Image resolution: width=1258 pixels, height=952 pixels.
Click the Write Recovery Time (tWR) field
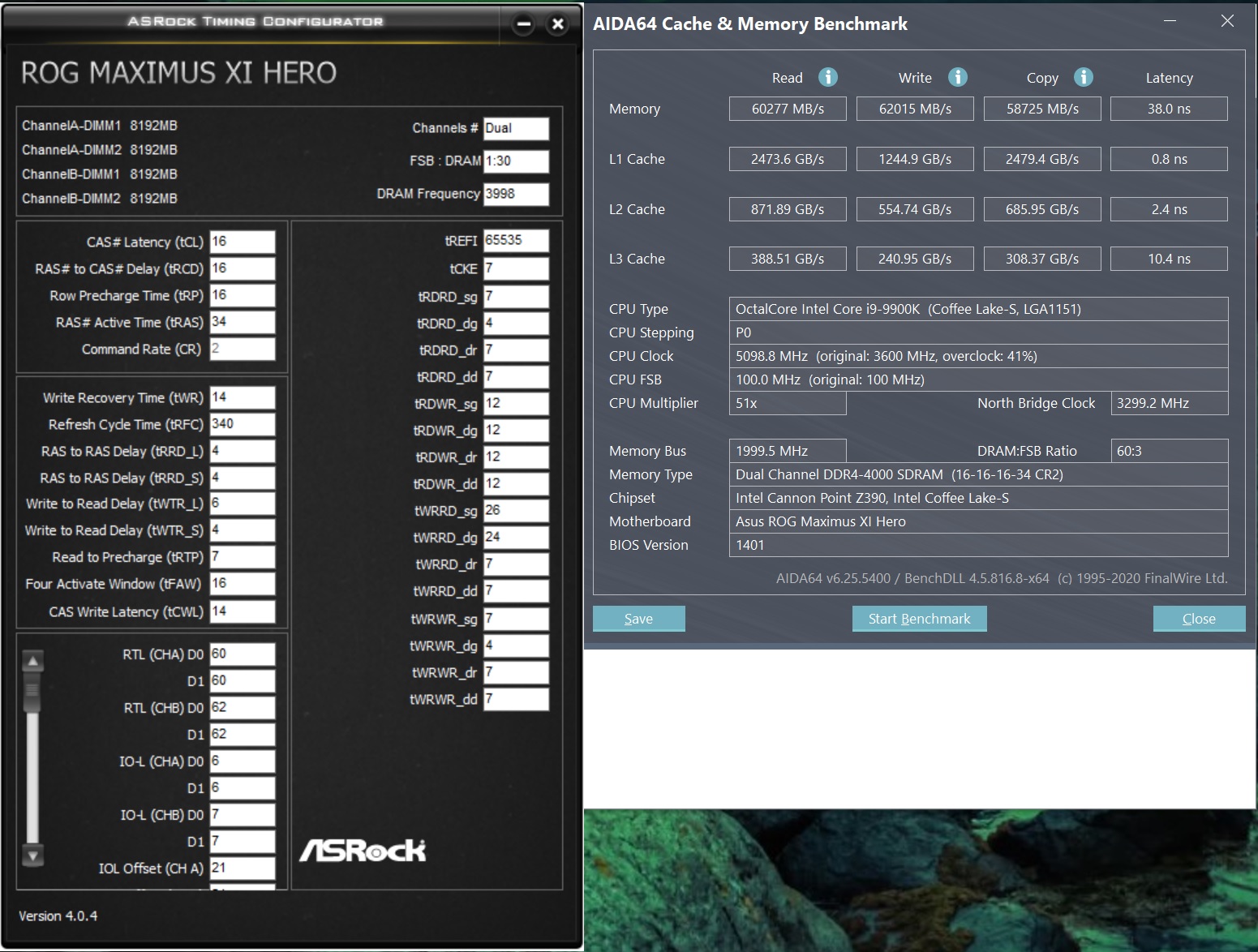tap(243, 397)
